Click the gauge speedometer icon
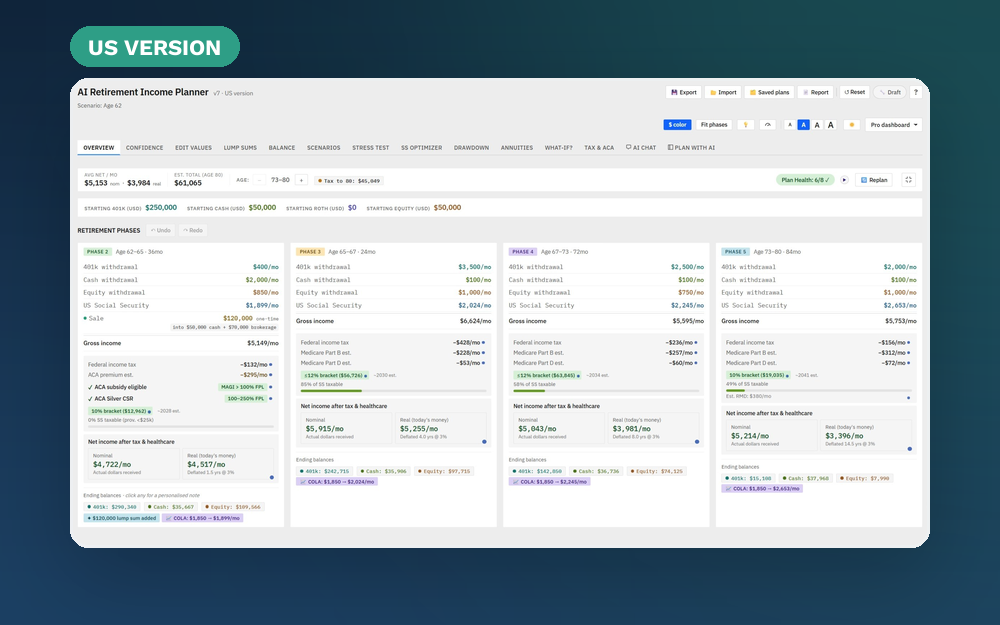Image resolution: width=1000 pixels, height=625 pixels. click(768, 125)
